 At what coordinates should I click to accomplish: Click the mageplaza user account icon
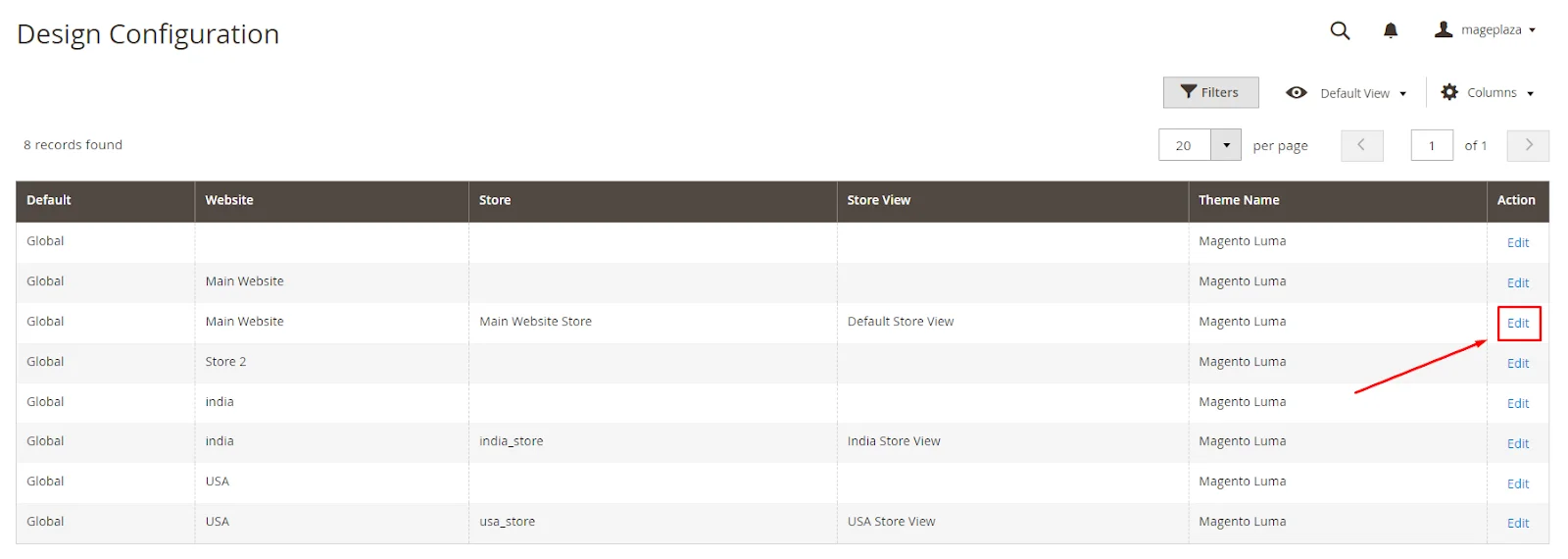point(1444,29)
